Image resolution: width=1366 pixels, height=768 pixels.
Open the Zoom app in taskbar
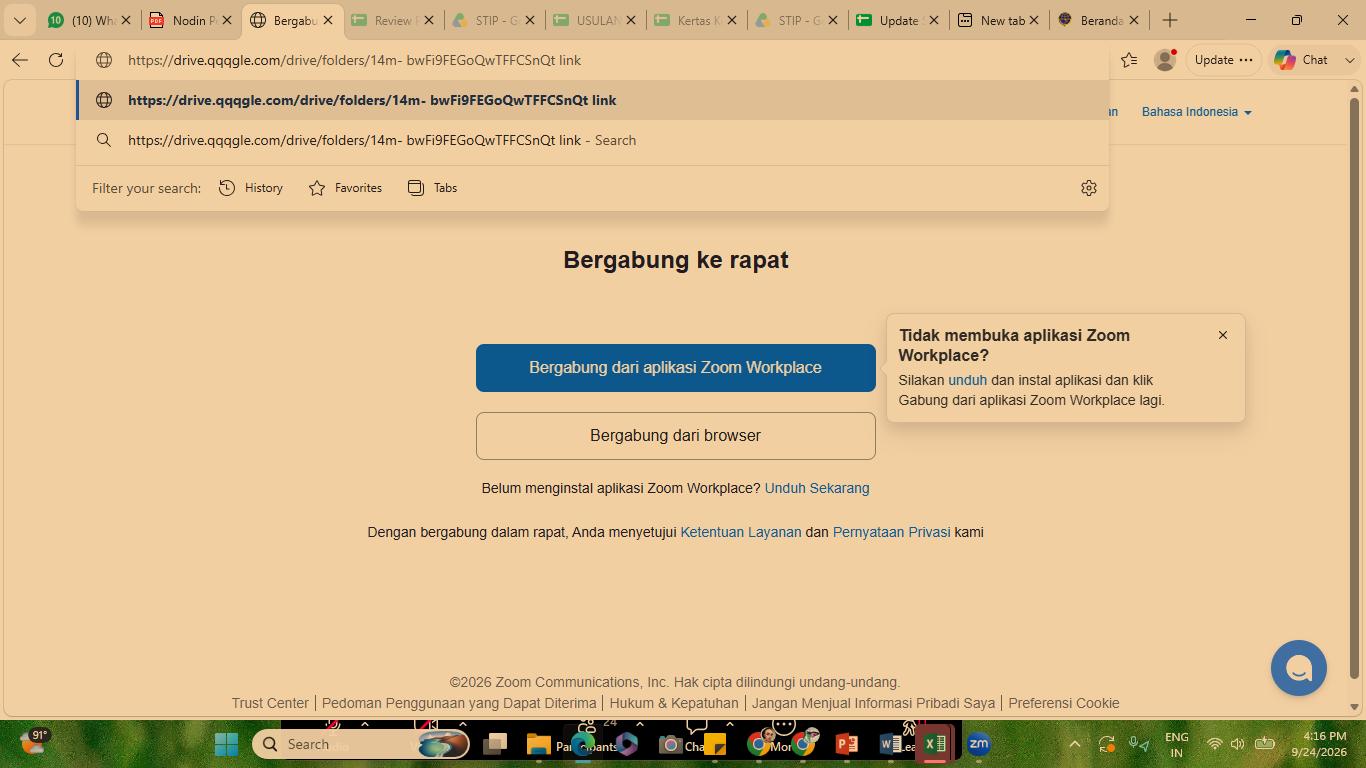point(978,744)
